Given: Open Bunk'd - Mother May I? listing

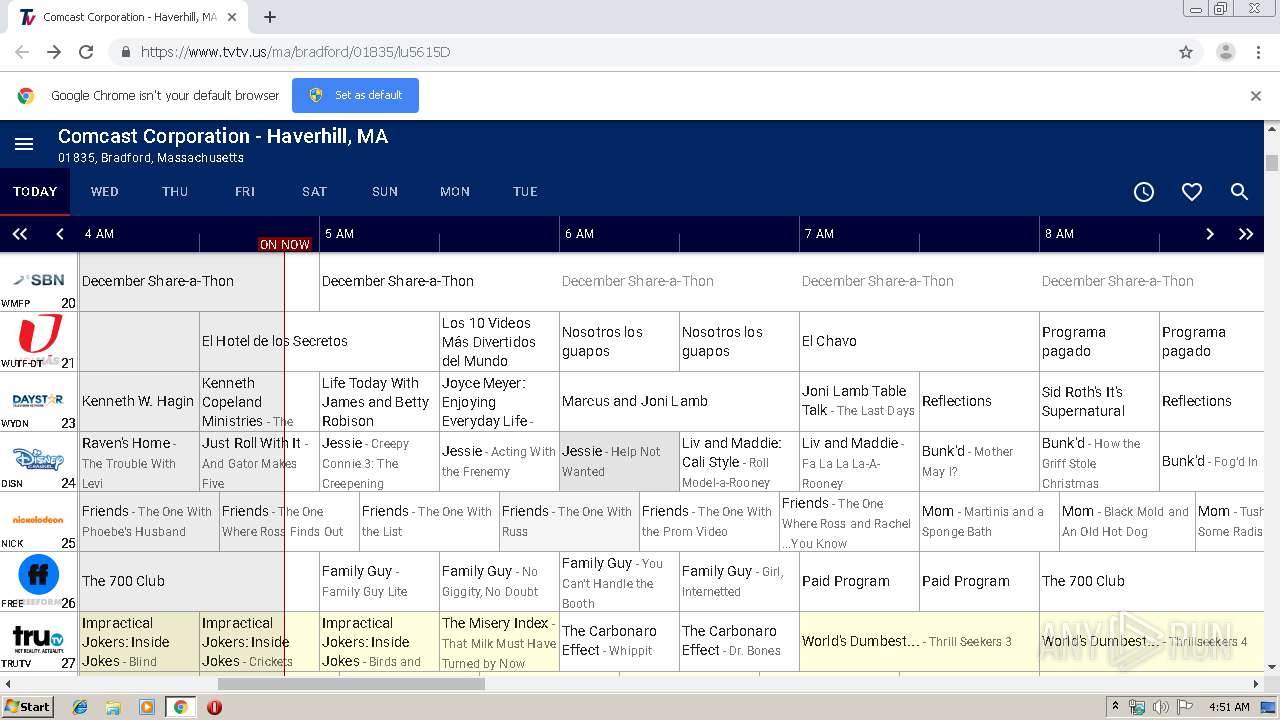Looking at the screenshot, I should [x=979, y=461].
